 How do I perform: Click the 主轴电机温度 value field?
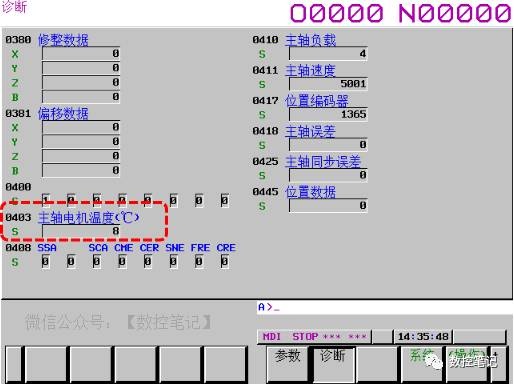click(81, 231)
